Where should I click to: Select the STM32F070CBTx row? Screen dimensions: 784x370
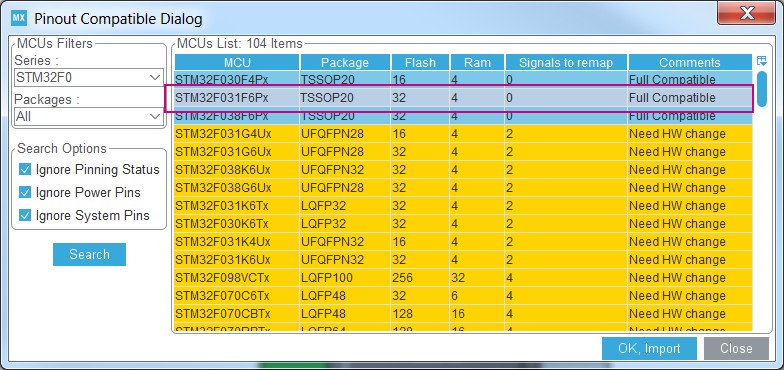pos(464,314)
